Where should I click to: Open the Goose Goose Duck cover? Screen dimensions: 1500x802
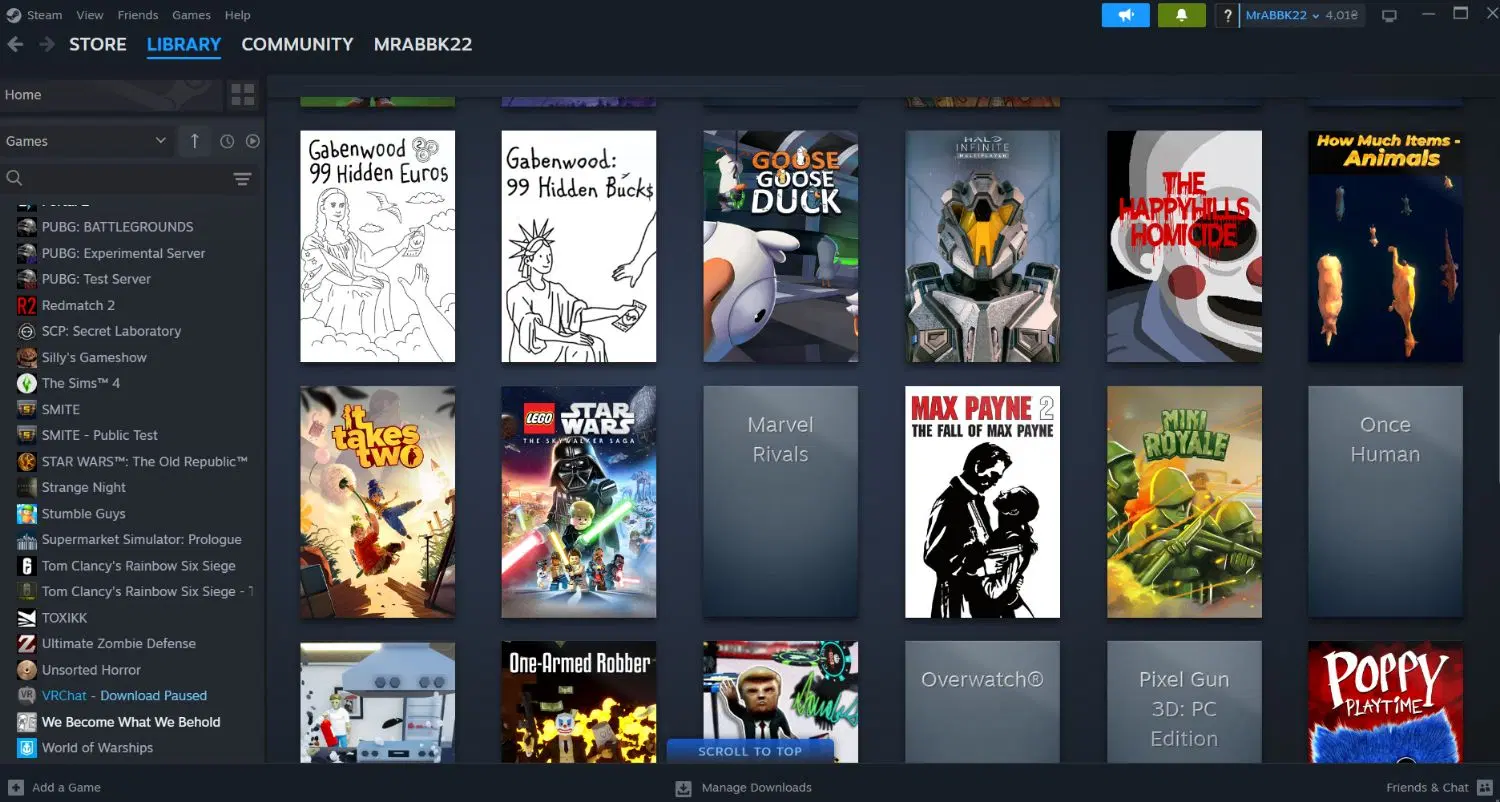[780, 246]
